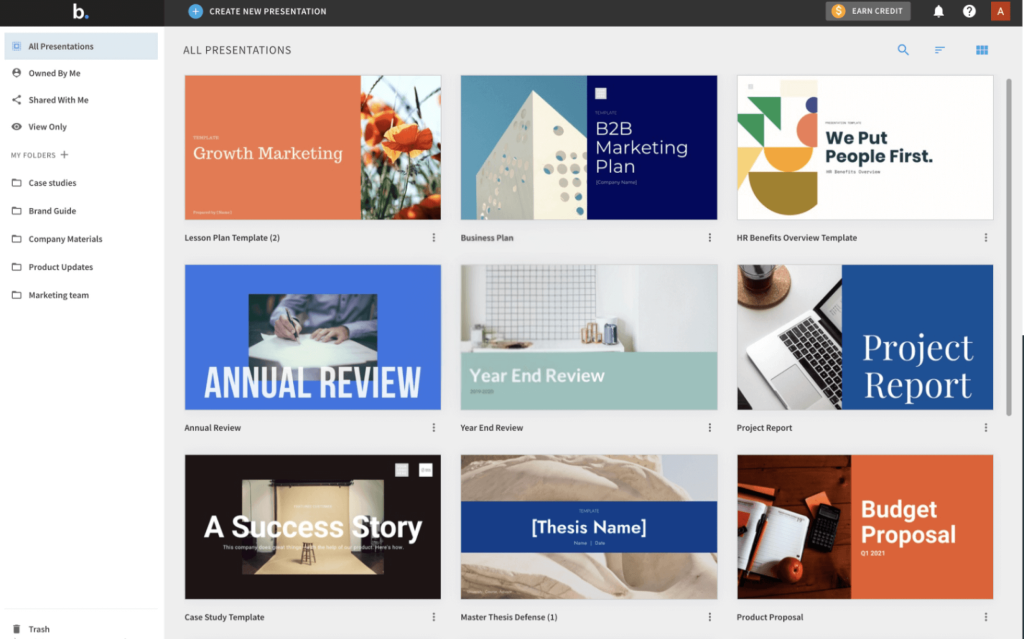
Task: Open the Brand Guide folder
Action: [52, 211]
